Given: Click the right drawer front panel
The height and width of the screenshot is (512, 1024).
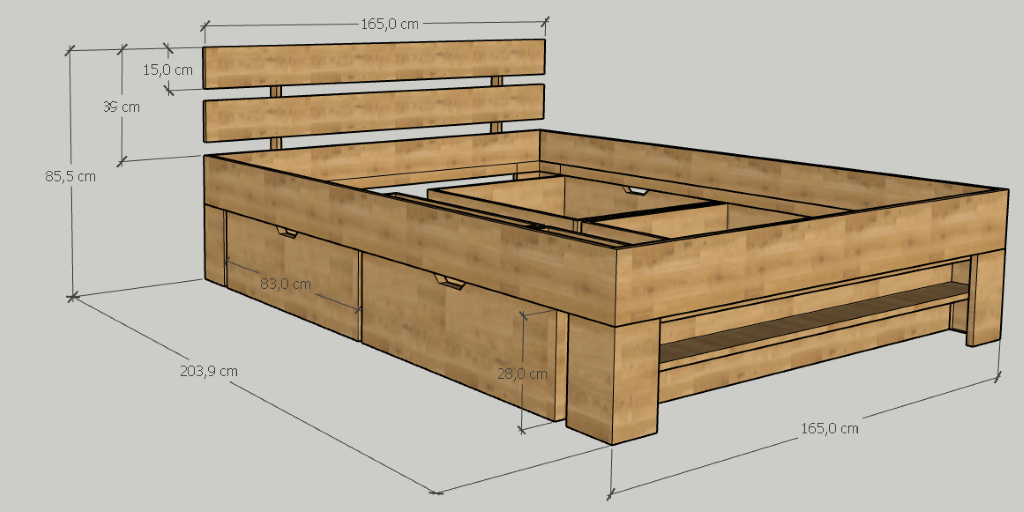Looking at the screenshot, I should (x=450, y=335).
